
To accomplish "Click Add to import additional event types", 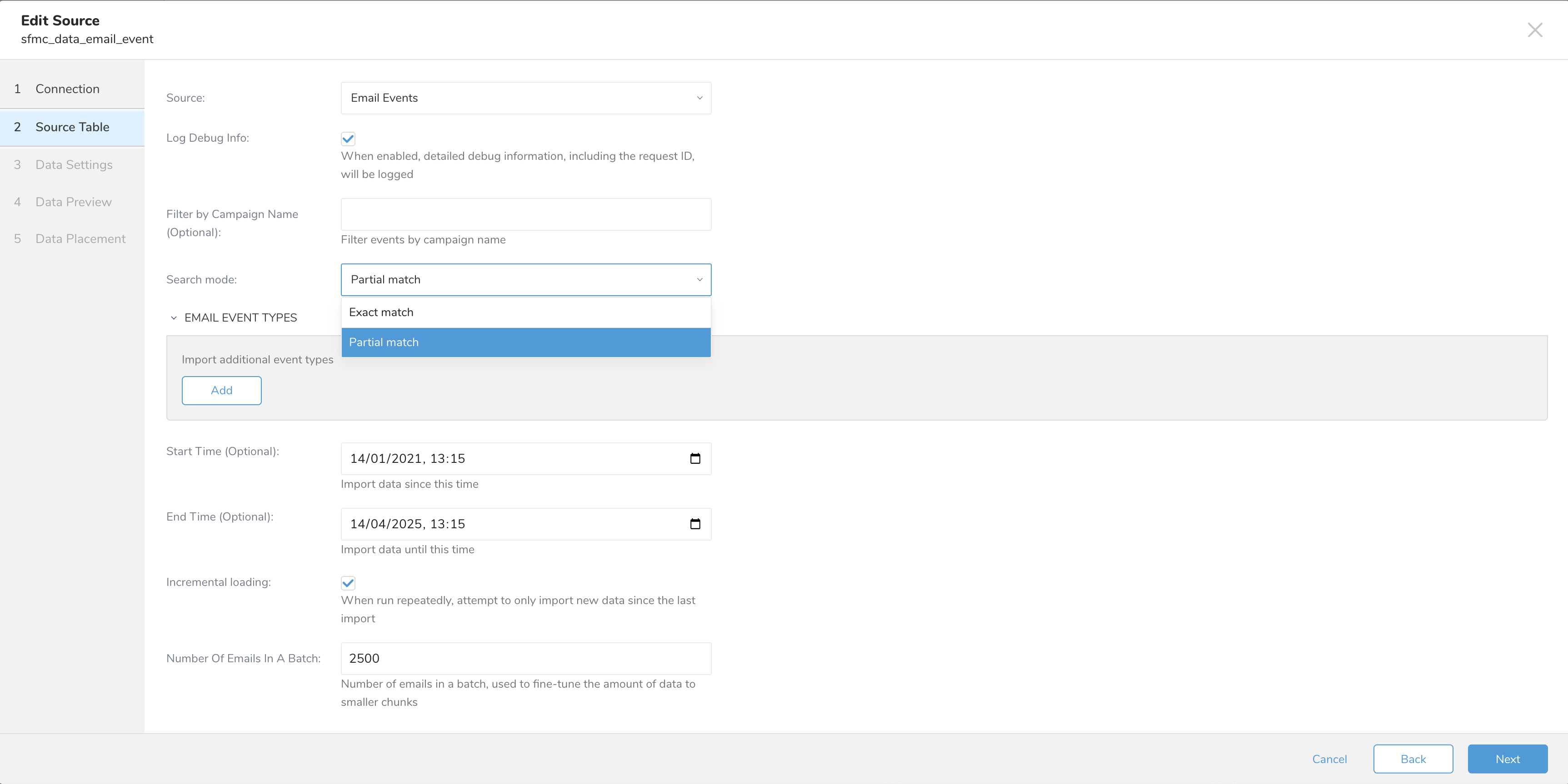I will click(x=222, y=391).
